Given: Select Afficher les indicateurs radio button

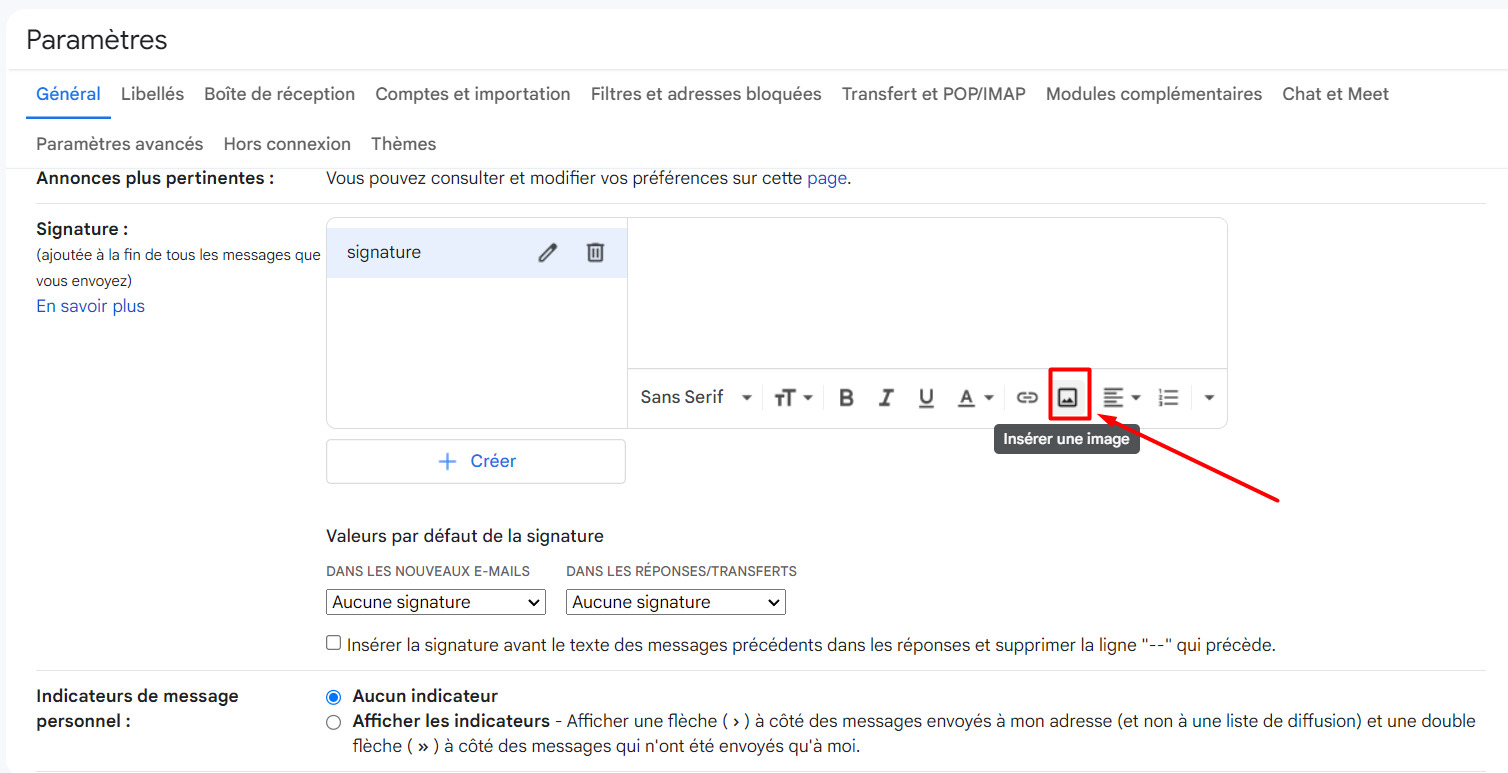Looking at the screenshot, I should point(334,722).
